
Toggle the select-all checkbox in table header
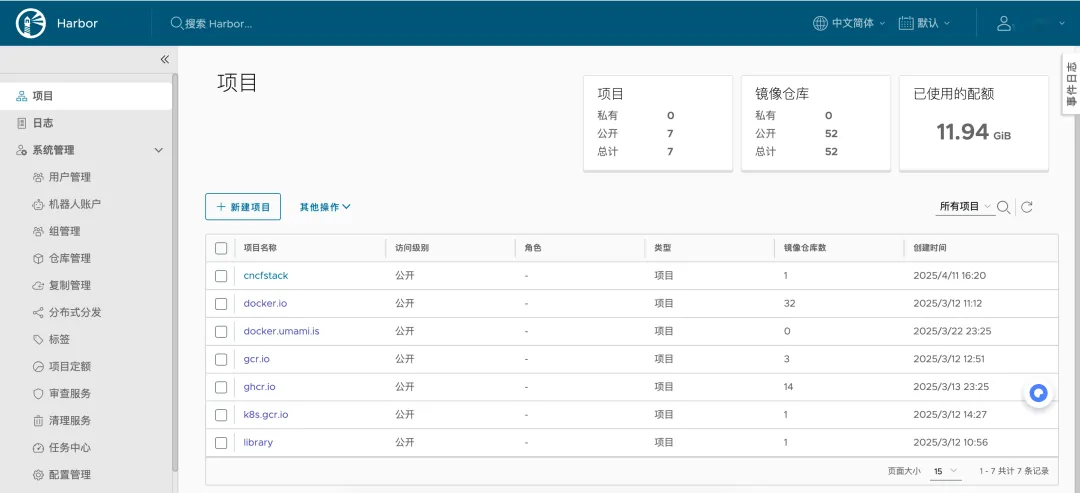[221, 248]
